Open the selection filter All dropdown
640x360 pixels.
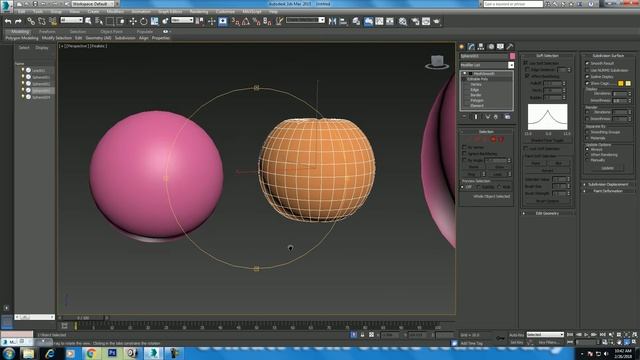tap(71, 20)
